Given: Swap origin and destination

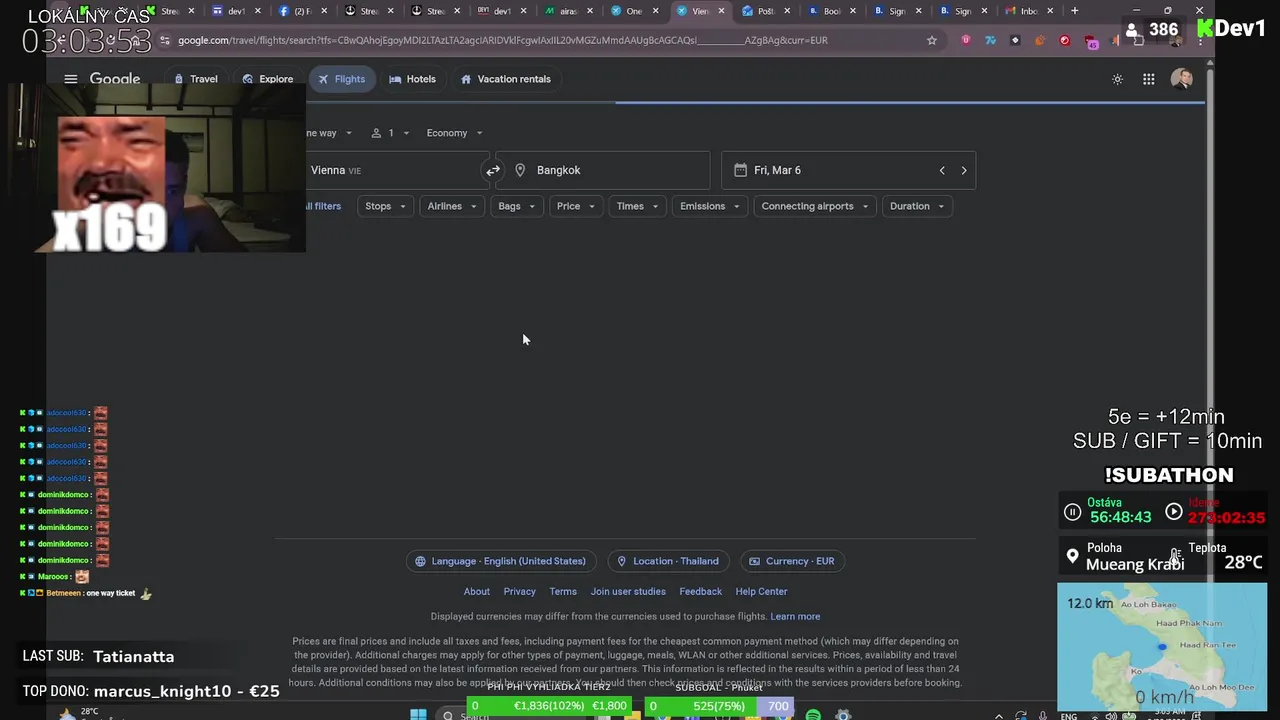Looking at the screenshot, I should tap(492, 170).
